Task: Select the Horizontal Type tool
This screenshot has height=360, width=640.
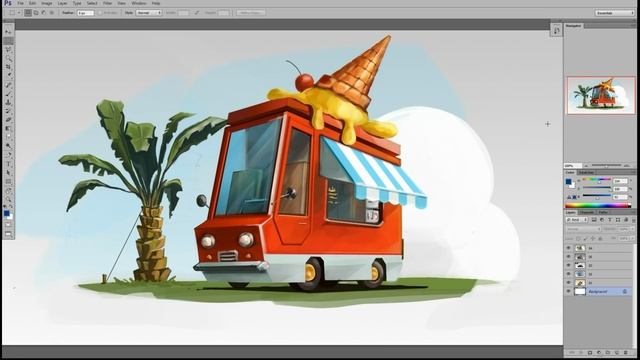Action: click(x=8, y=164)
